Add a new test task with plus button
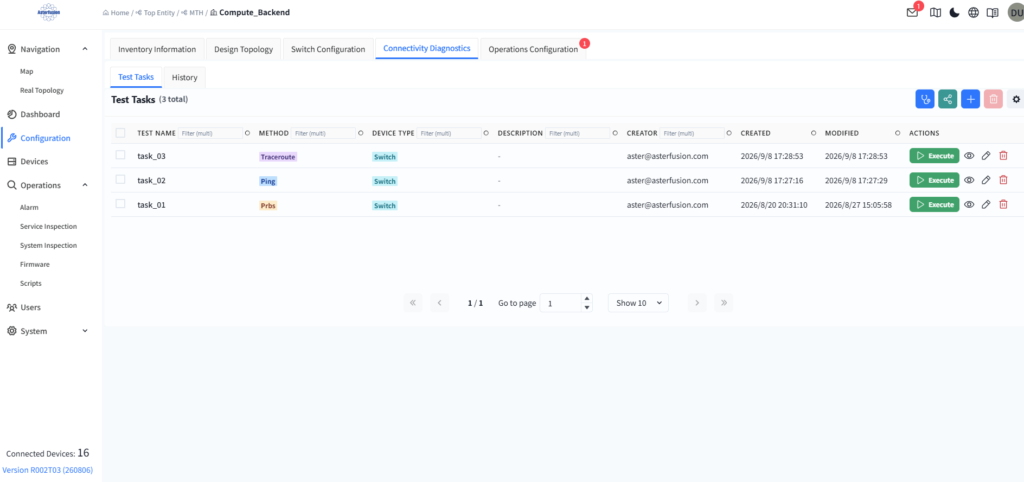 click(970, 99)
